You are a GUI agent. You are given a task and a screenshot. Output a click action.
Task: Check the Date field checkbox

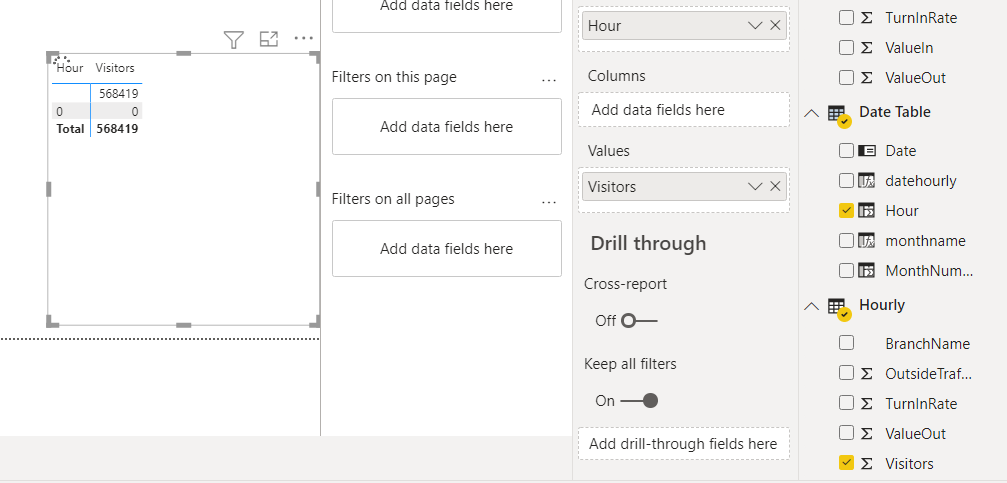click(x=846, y=151)
